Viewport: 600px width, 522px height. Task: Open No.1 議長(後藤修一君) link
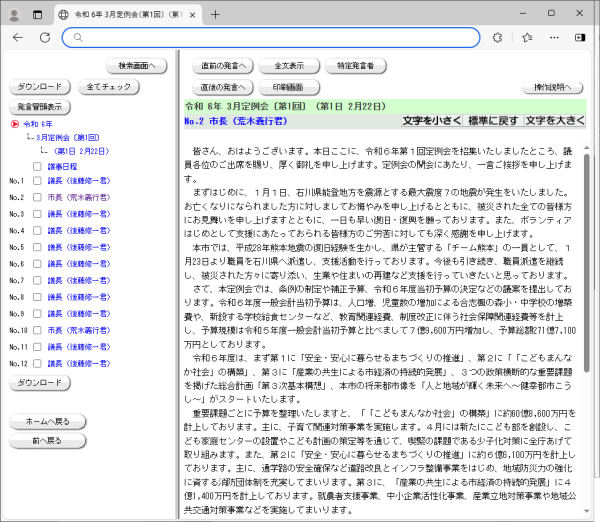point(79,181)
